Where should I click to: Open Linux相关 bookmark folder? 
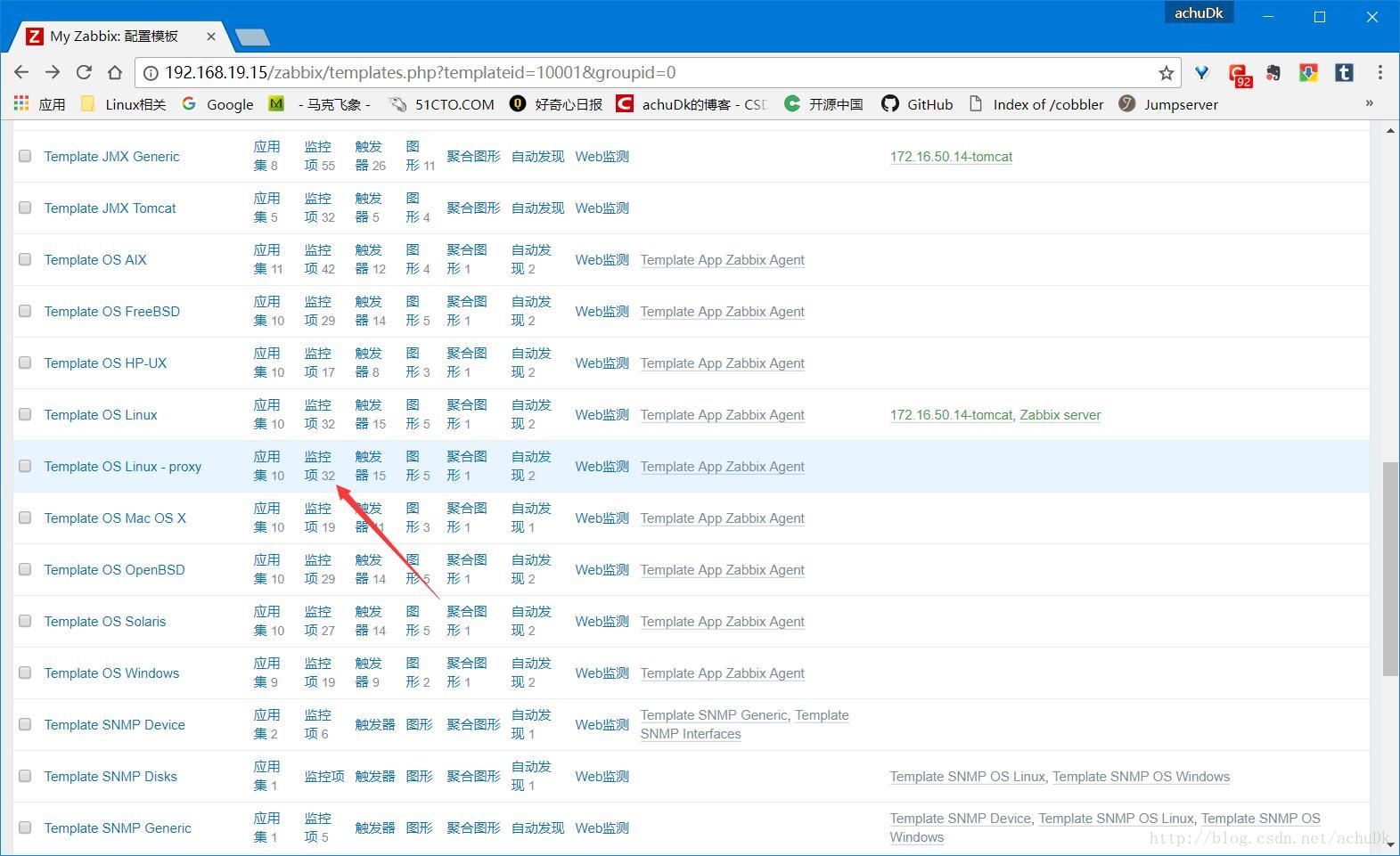123,104
